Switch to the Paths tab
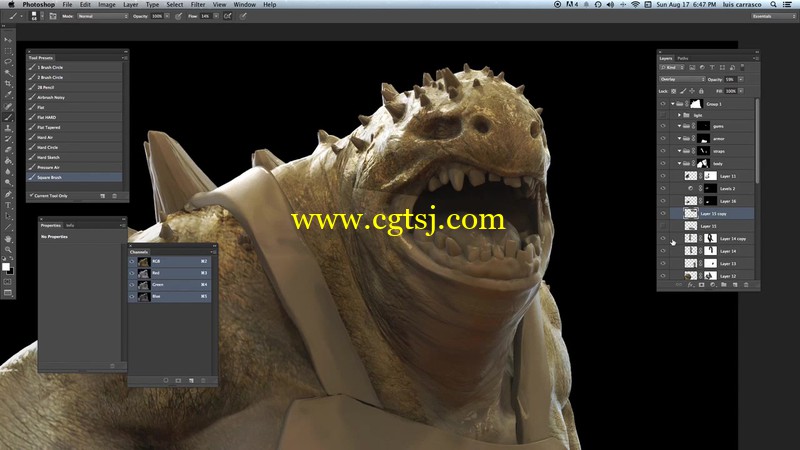 (683, 58)
